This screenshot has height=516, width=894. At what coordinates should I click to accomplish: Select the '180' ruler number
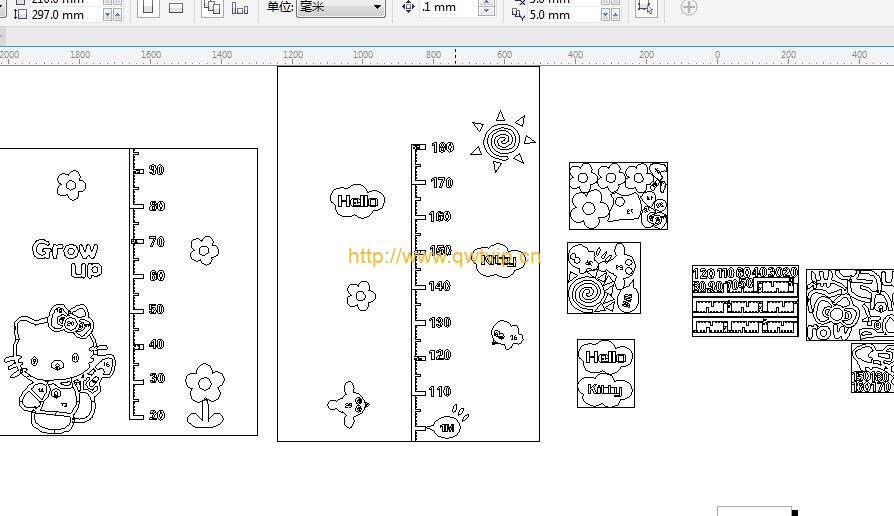pyautogui.click(x=442, y=148)
